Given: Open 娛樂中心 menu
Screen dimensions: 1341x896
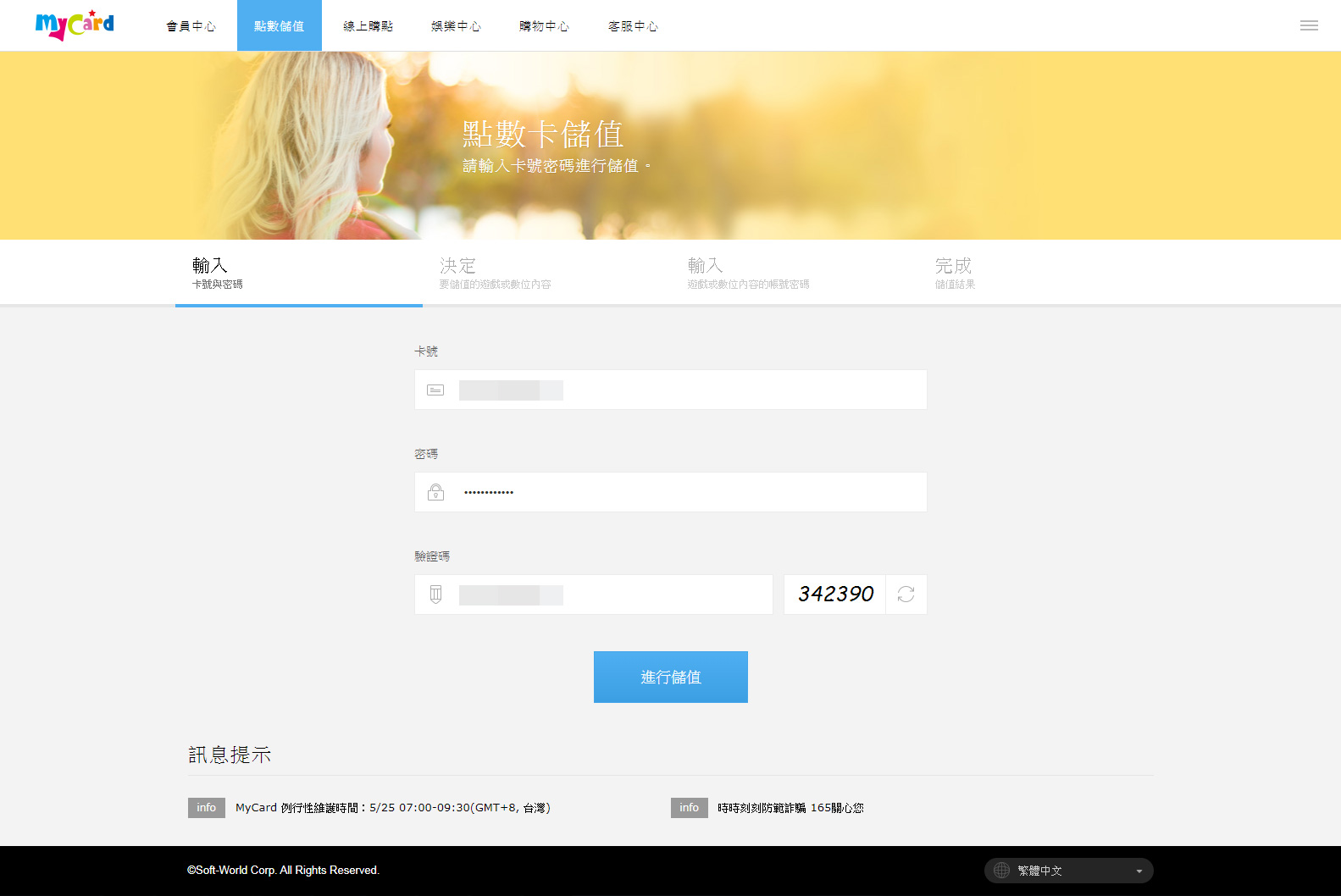Looking at the screenshot, I should 456,26.
